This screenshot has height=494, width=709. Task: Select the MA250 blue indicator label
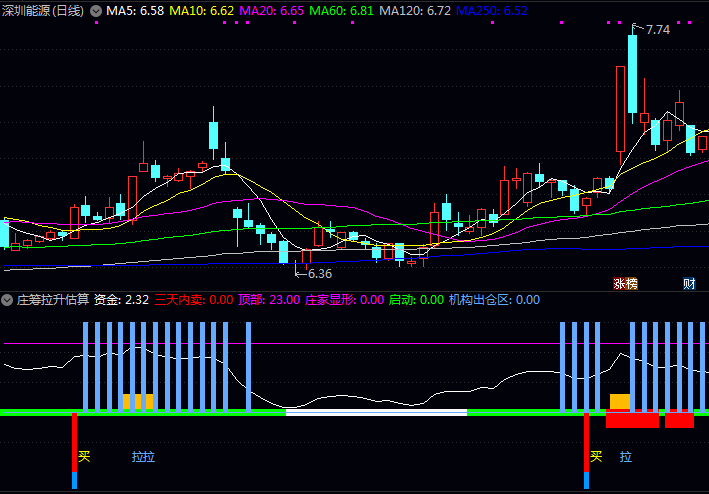click(491, 10)
